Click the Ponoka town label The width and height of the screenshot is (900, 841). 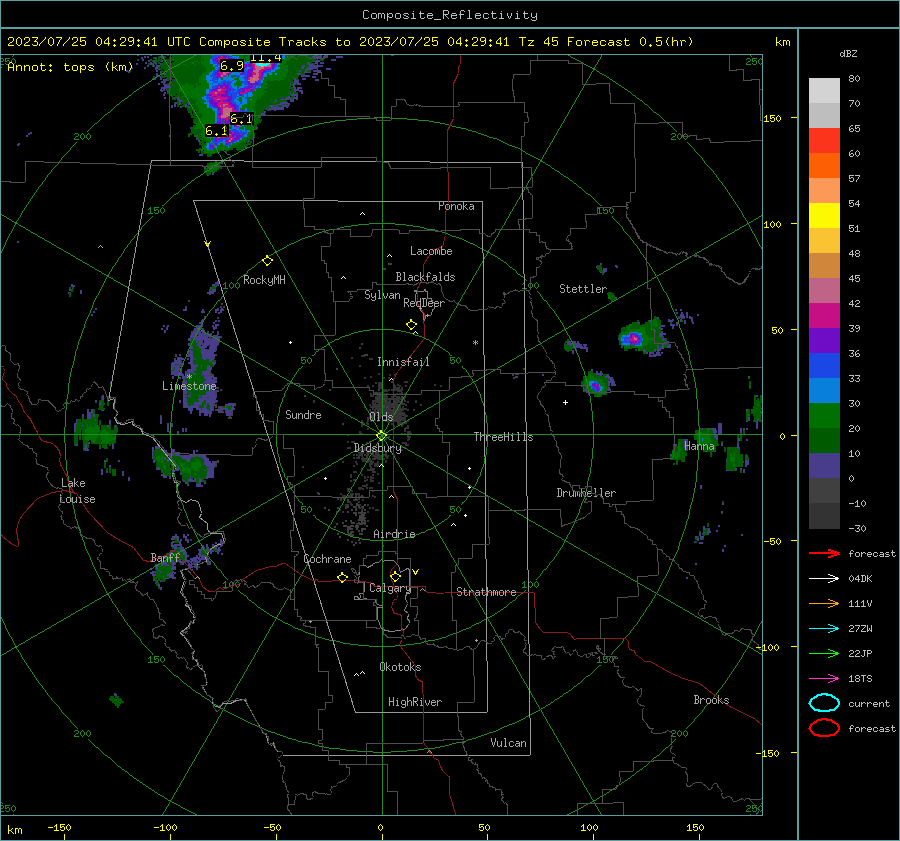click(x=456, y=206)
